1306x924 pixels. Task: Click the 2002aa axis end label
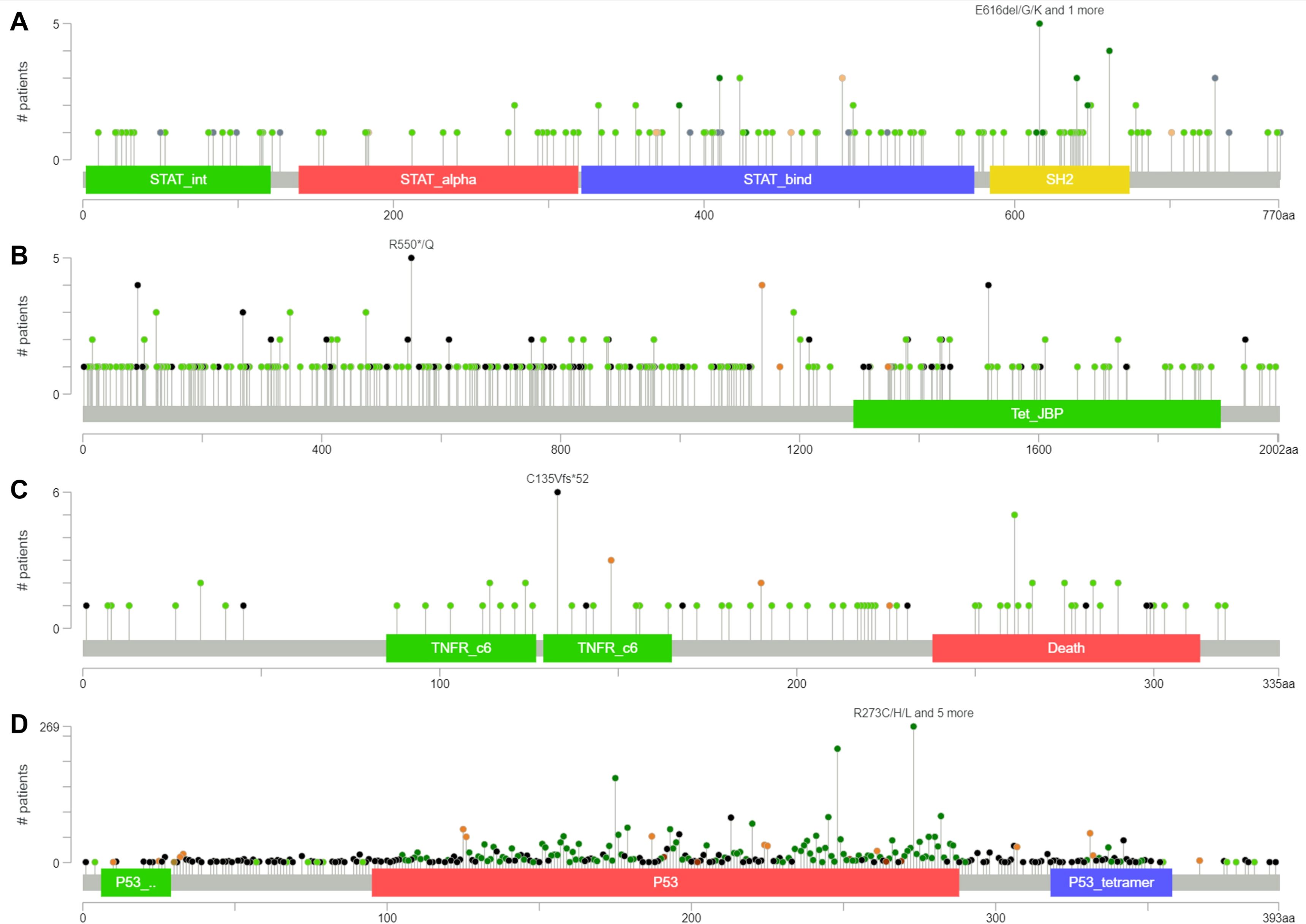[1279, 450]
